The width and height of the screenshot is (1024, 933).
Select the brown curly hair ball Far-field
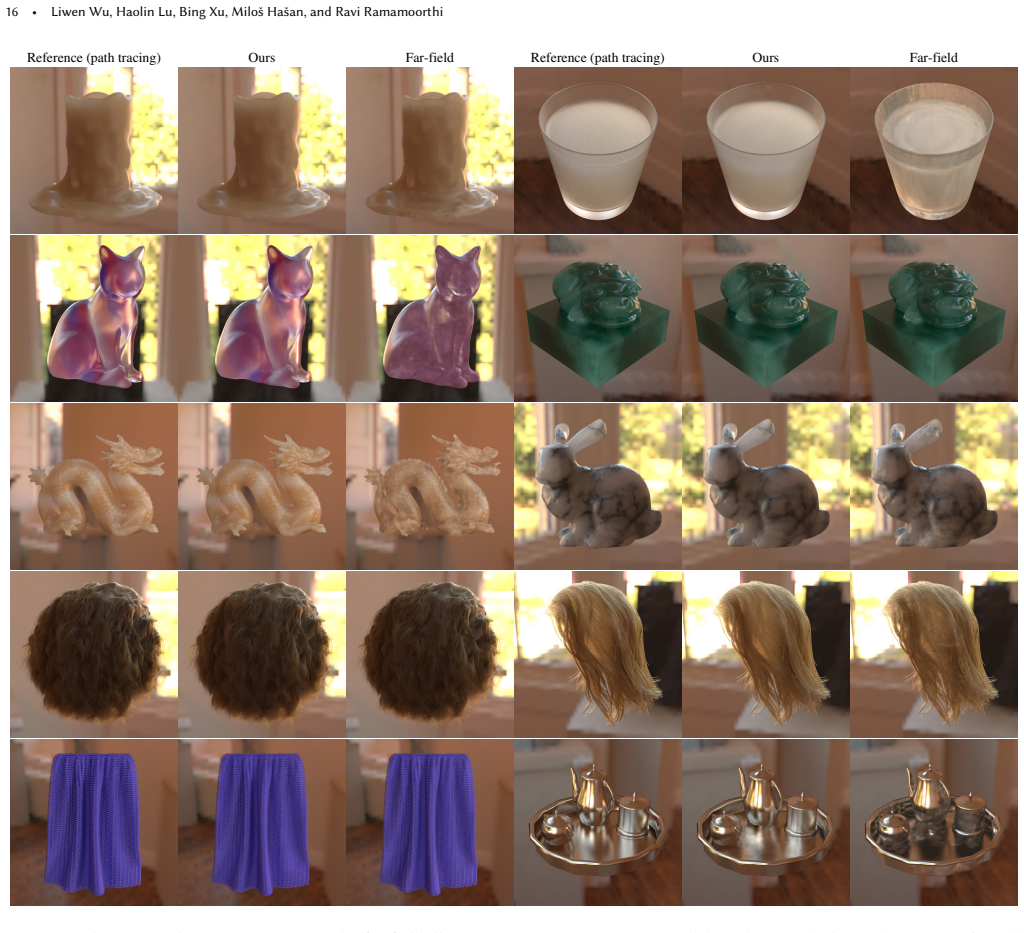430,654
